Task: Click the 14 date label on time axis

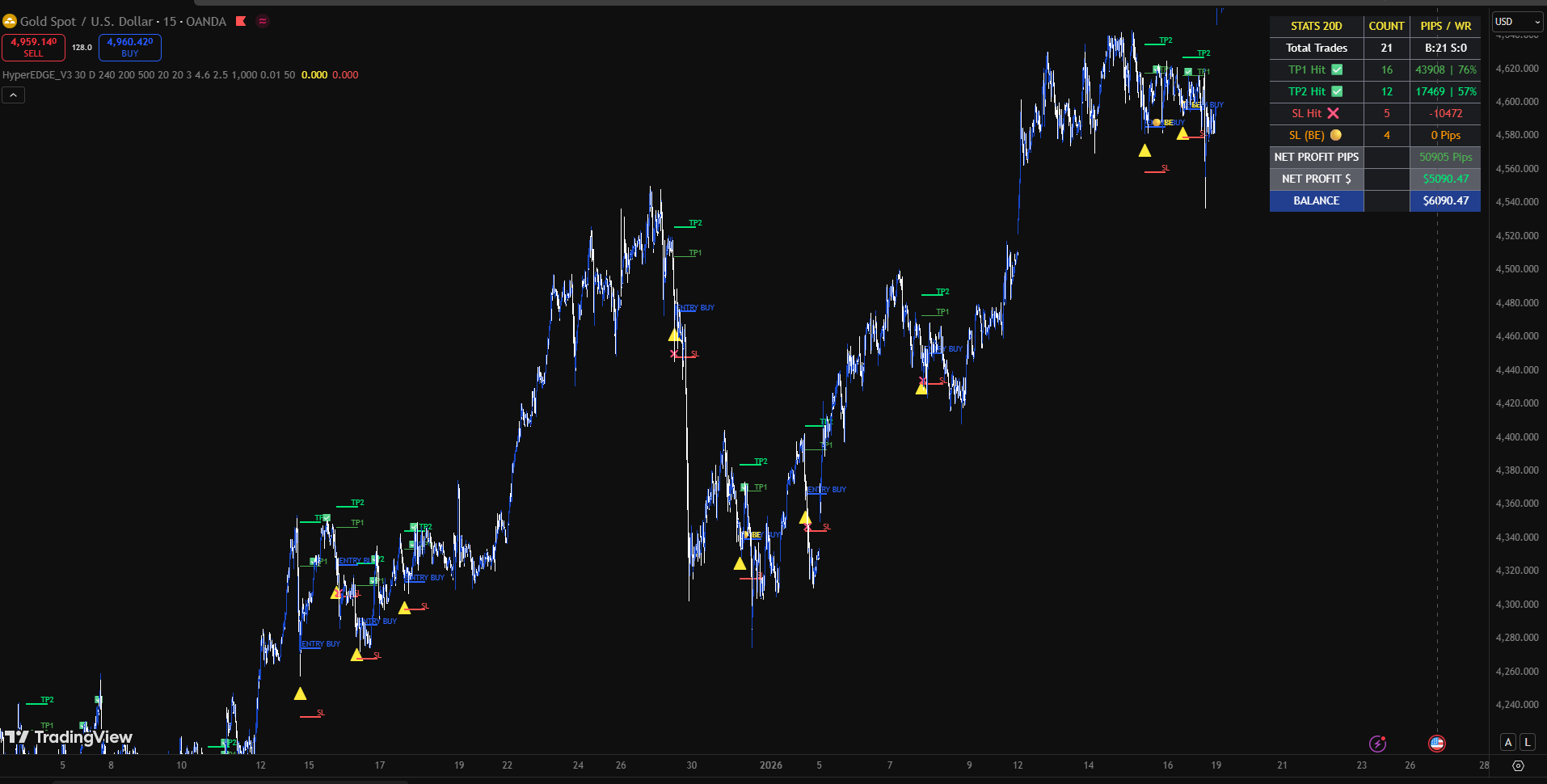Action: [x=1089, y=765]
